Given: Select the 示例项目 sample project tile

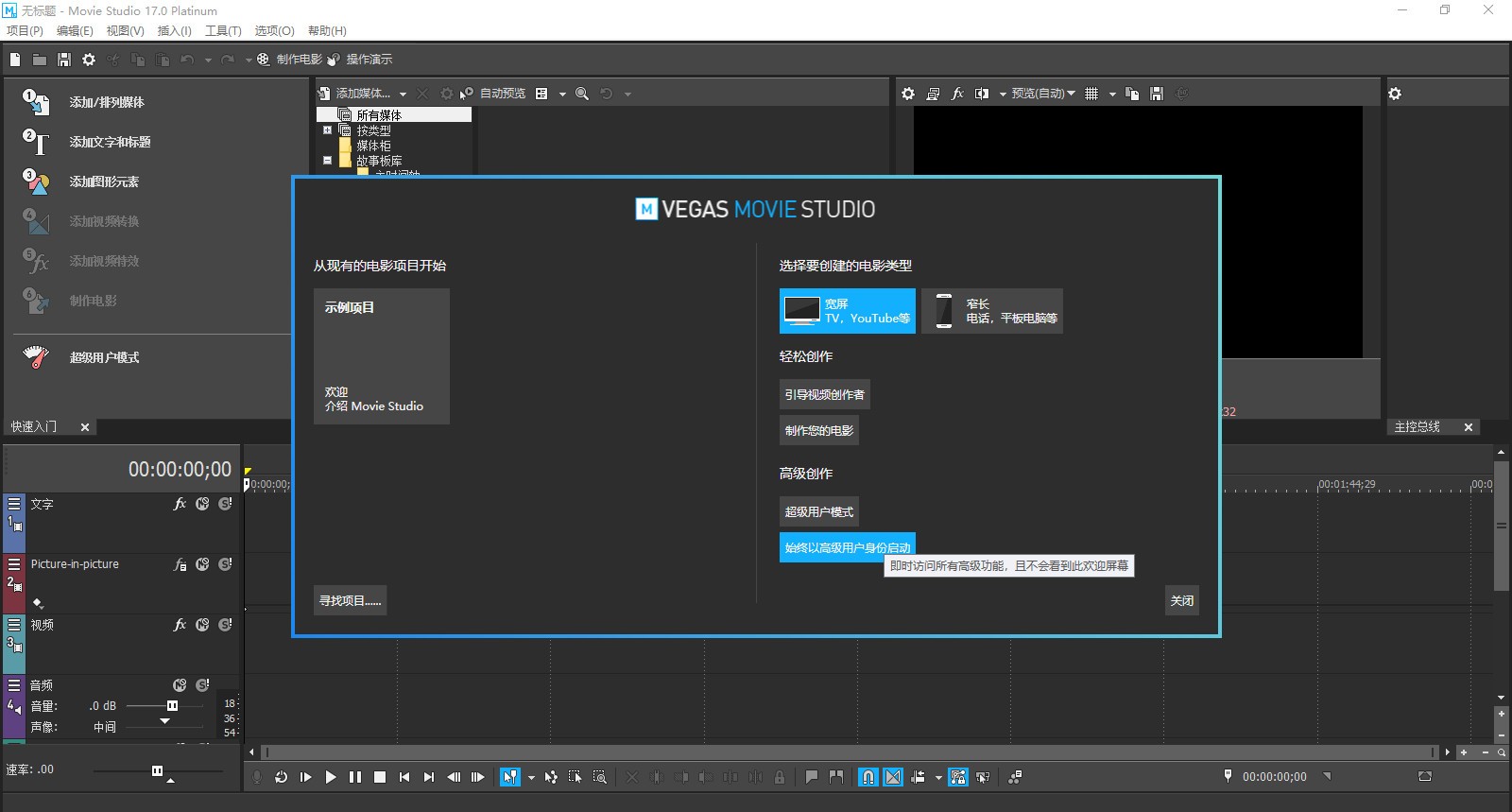Looking at the screenshot, I should (x=381, y=356).
